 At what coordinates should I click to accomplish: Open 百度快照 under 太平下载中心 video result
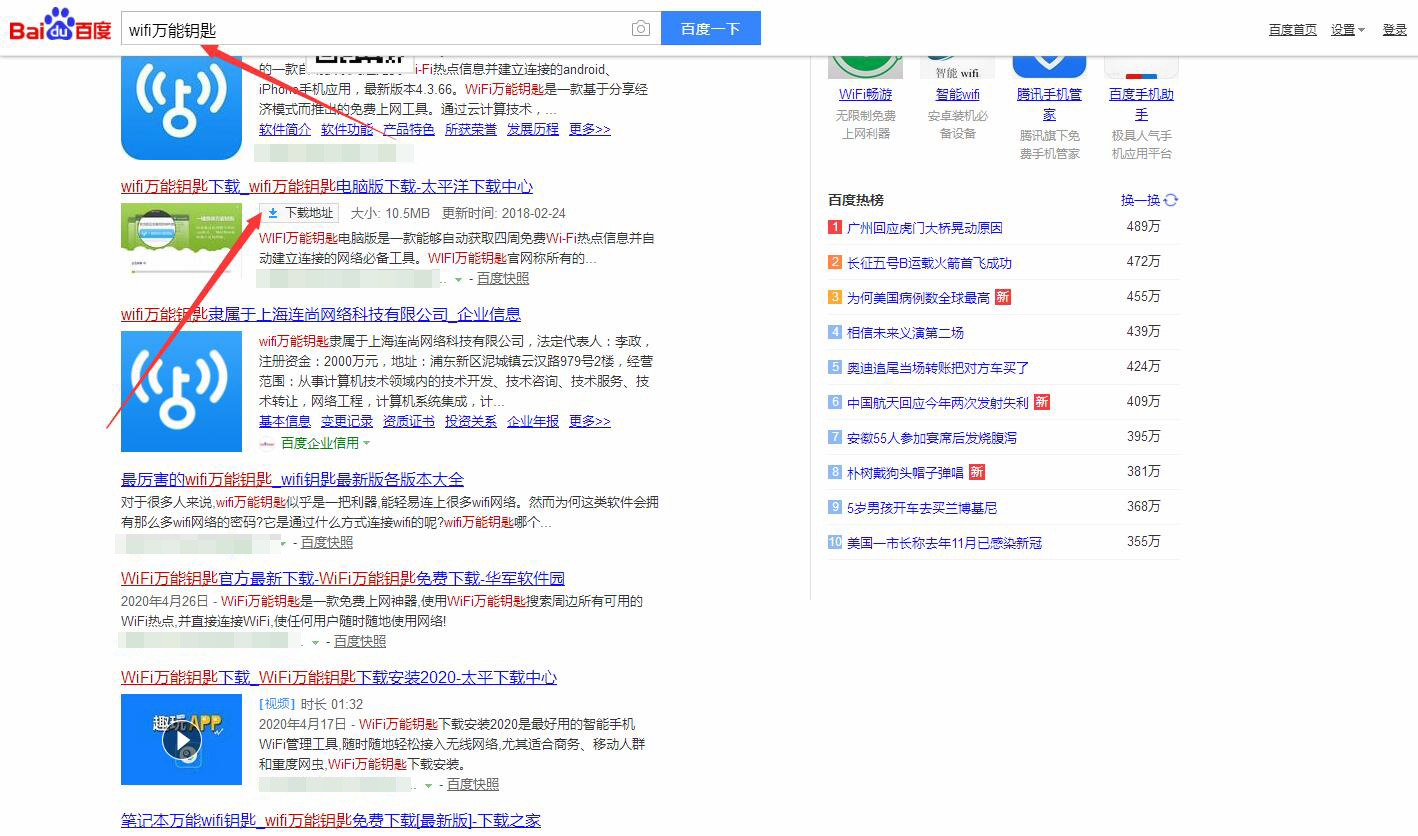click(473, 785)
